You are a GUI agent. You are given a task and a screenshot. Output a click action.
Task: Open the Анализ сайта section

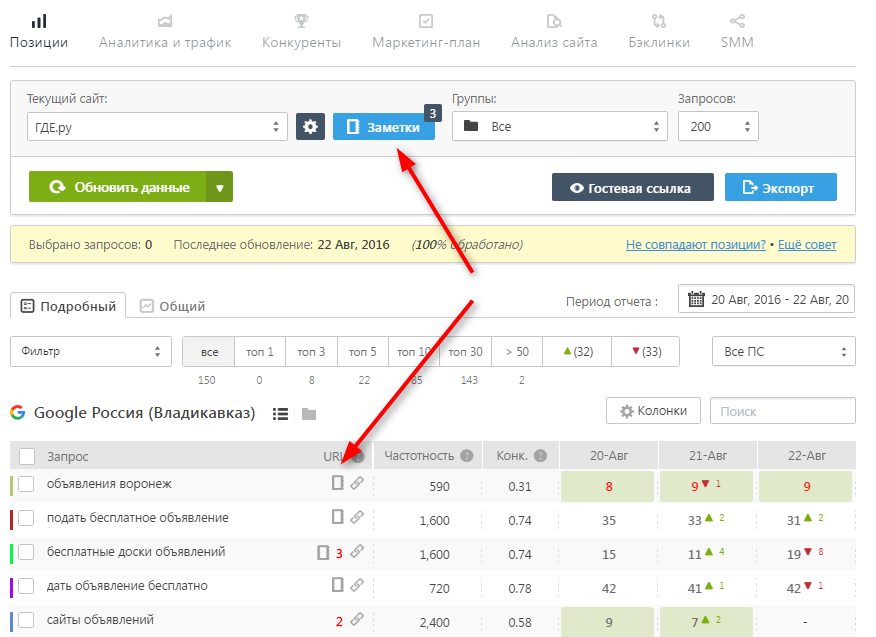tap(554, 32)
